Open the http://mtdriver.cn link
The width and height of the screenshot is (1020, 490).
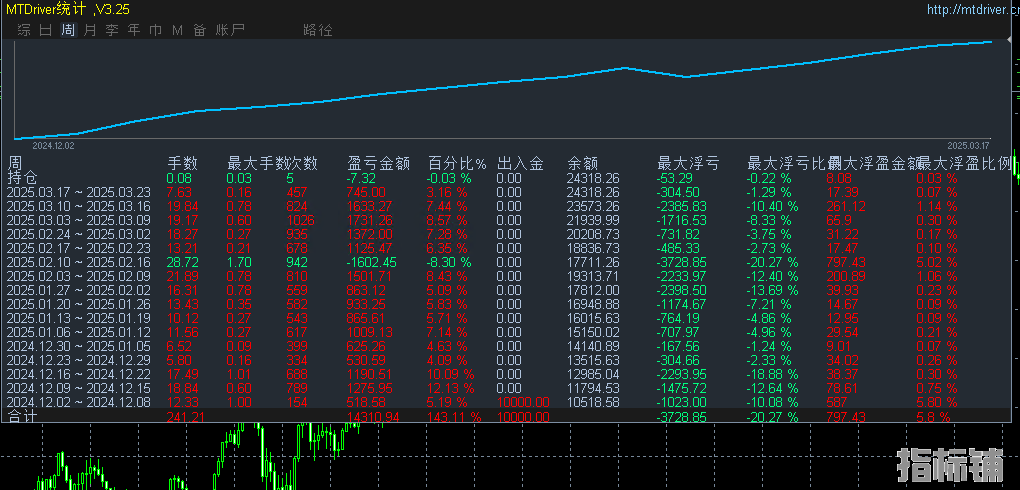coord(973,10)
